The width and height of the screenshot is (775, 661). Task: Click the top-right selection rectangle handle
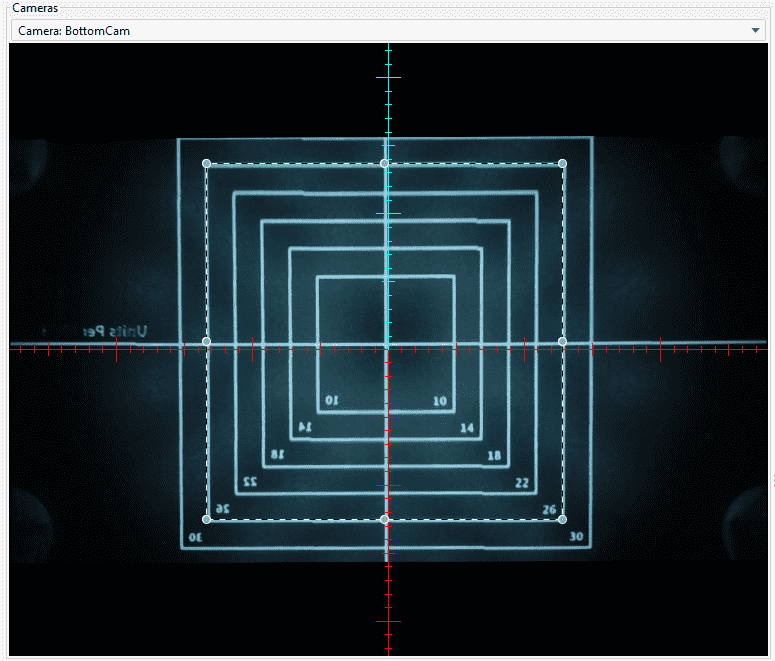coord(562,163)
